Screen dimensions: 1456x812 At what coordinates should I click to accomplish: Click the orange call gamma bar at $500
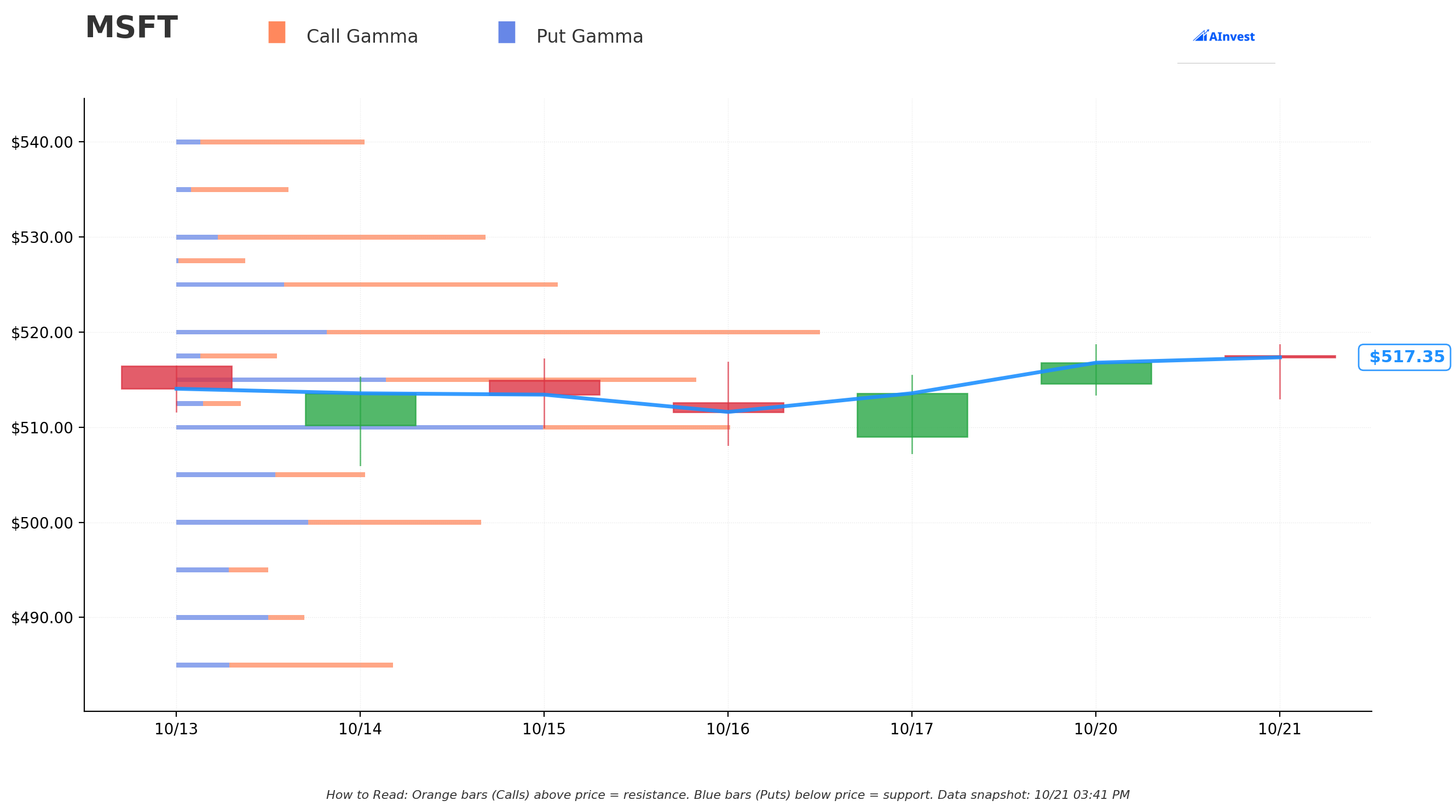click(395, 522)
